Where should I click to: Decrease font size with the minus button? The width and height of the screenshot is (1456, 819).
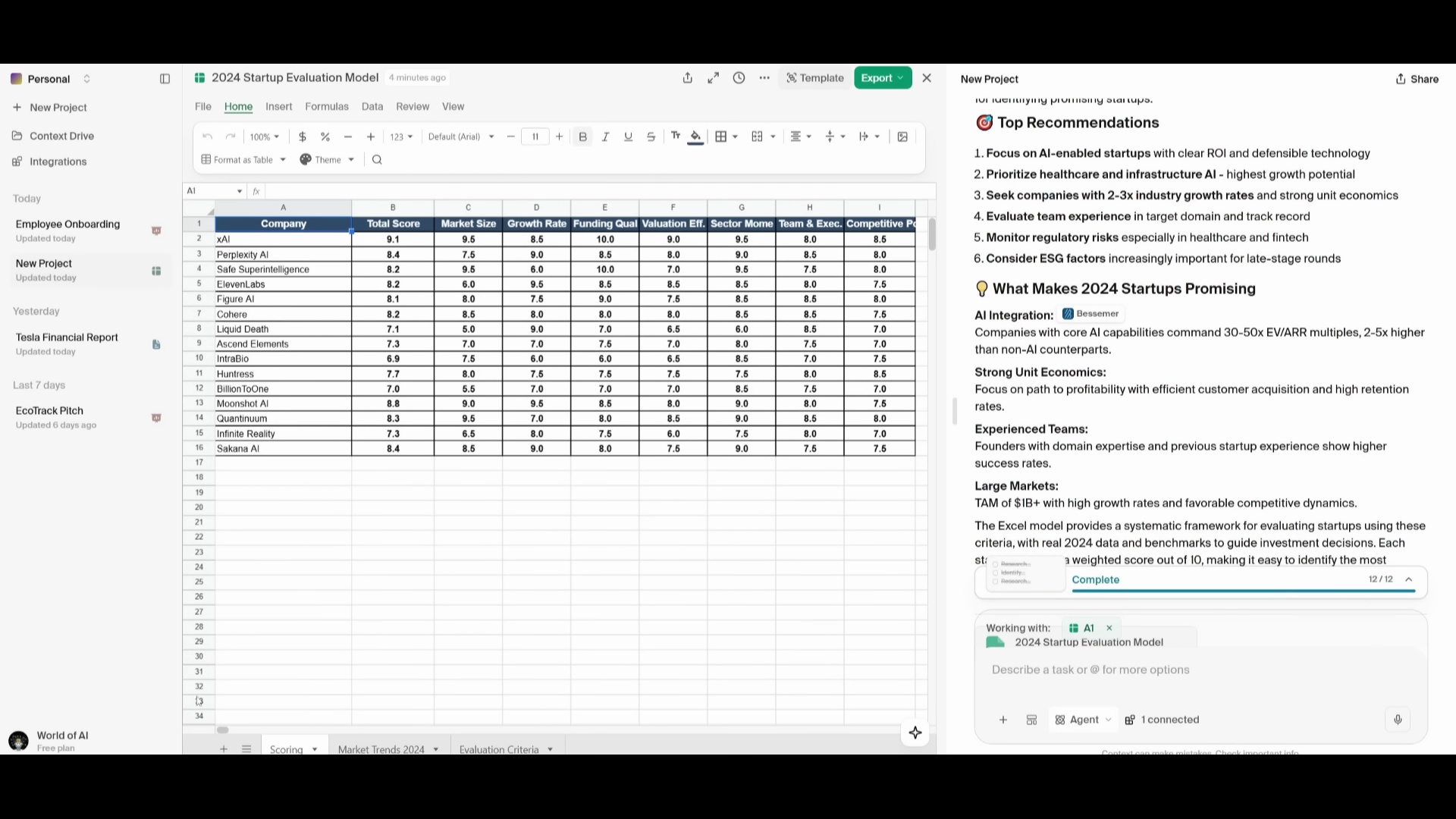(511, 137)
